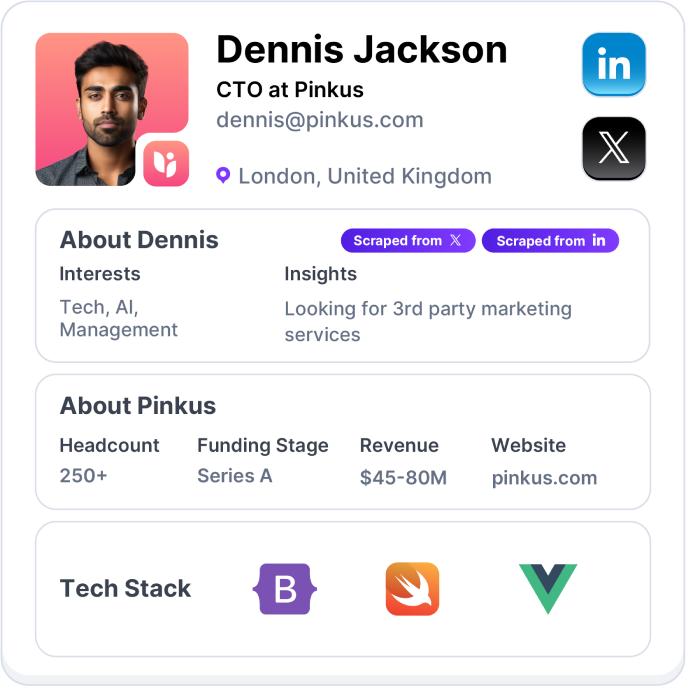Click the London, United Kingdom location text

[x=365, y=177]
